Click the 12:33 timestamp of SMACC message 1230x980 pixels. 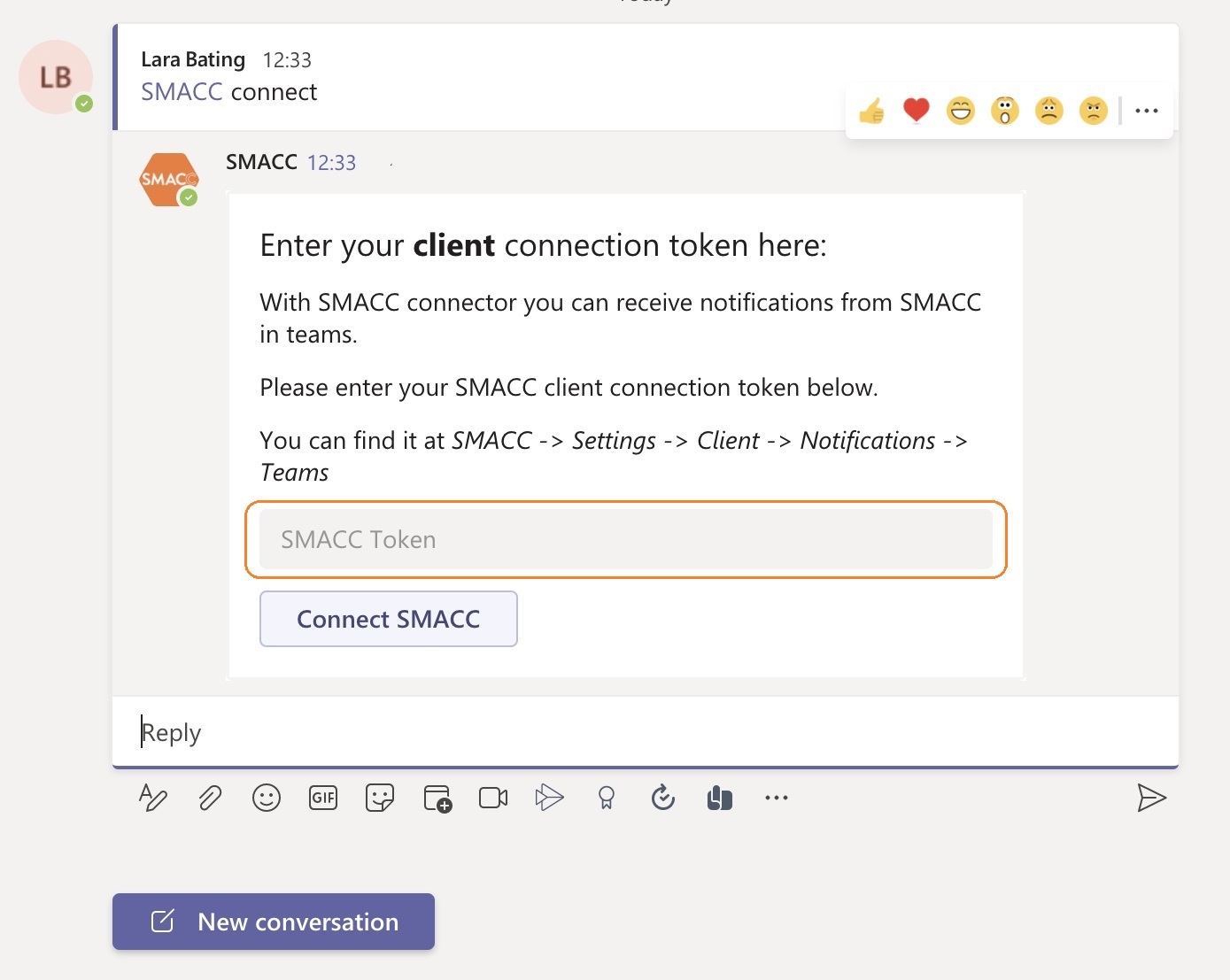point(331,163)
